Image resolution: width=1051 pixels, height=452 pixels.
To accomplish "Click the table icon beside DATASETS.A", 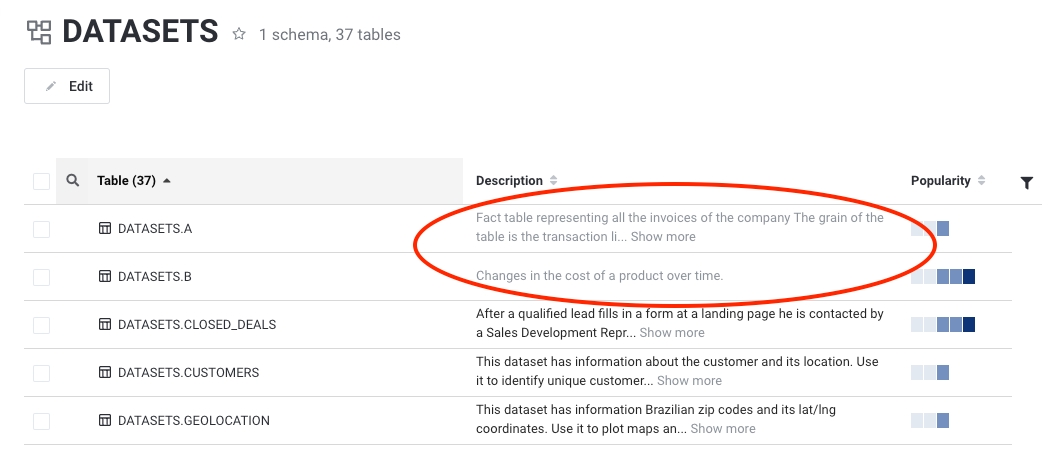I will 105,229.
